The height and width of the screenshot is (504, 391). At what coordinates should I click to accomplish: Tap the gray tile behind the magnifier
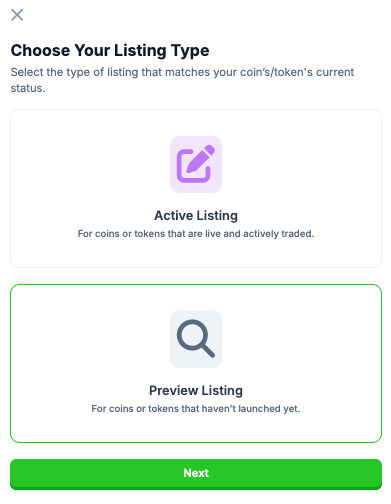[x=196, y=339]
